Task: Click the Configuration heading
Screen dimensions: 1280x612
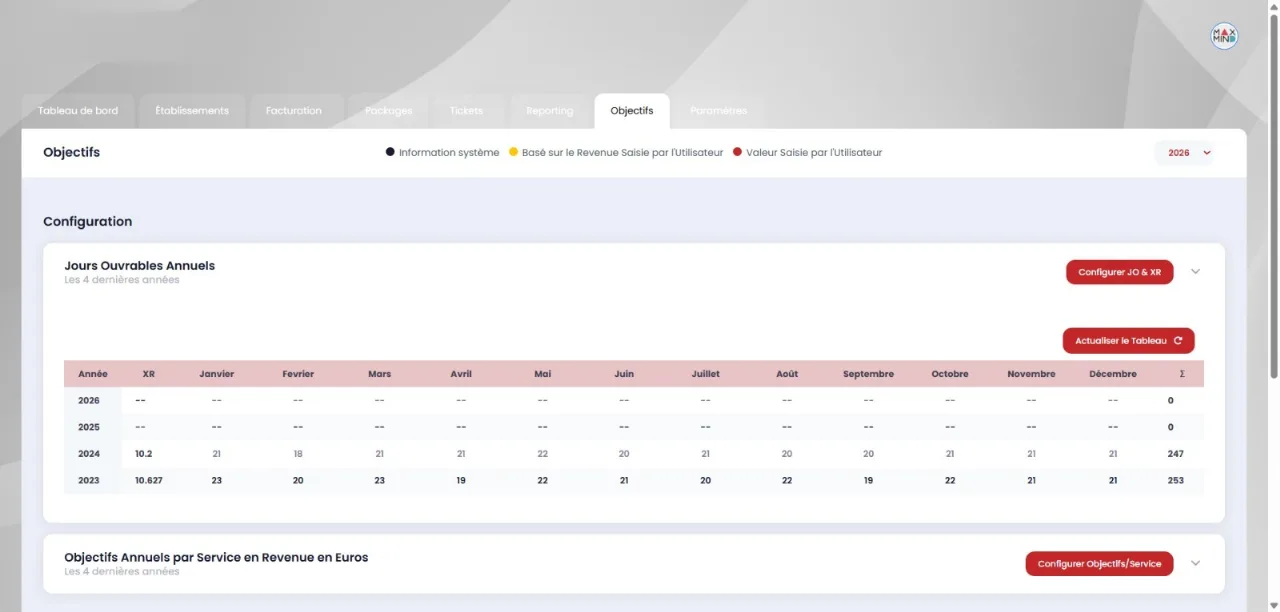Action: pyautogui.click(x=87, y=221)
